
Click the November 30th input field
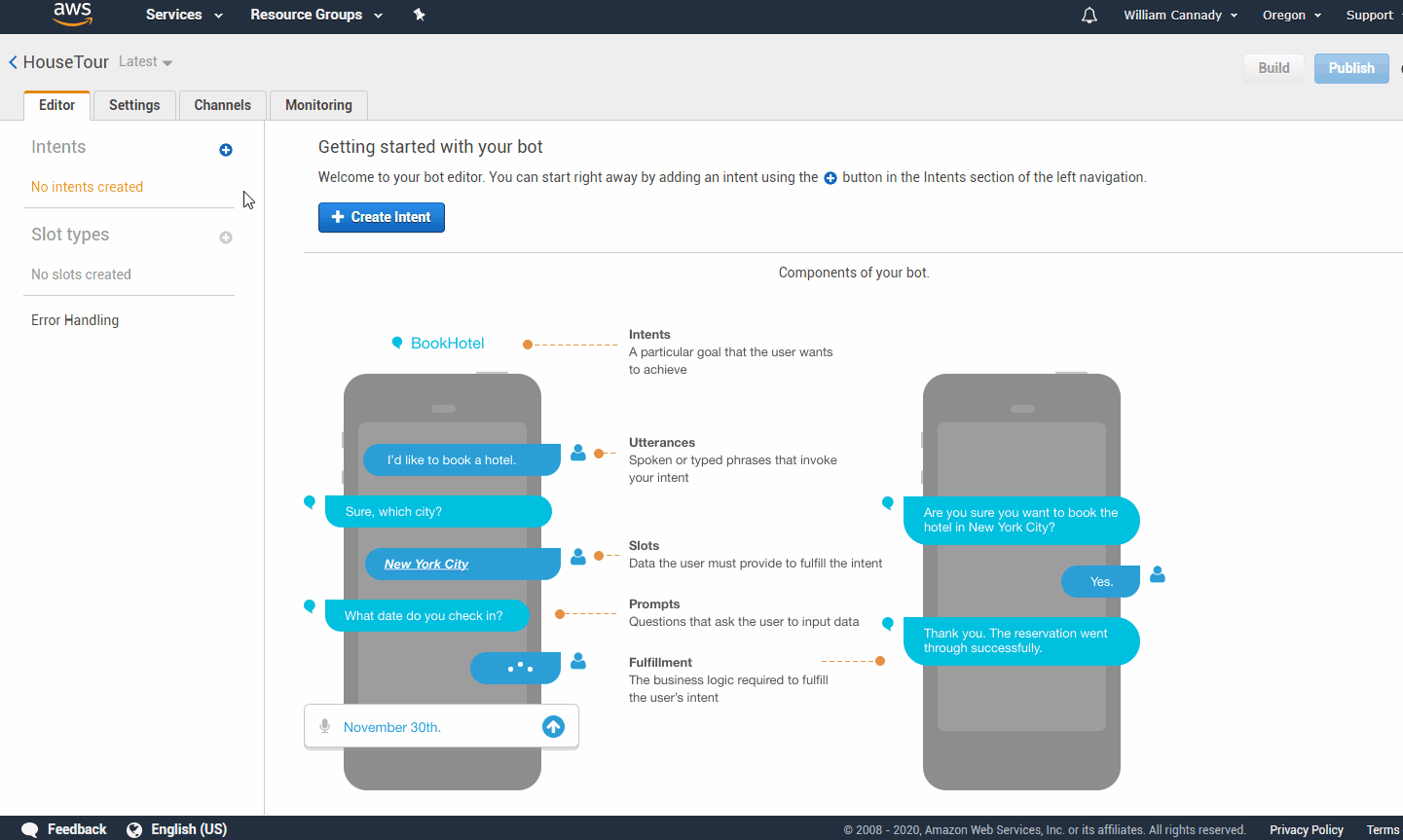click(x=441, y=726)
